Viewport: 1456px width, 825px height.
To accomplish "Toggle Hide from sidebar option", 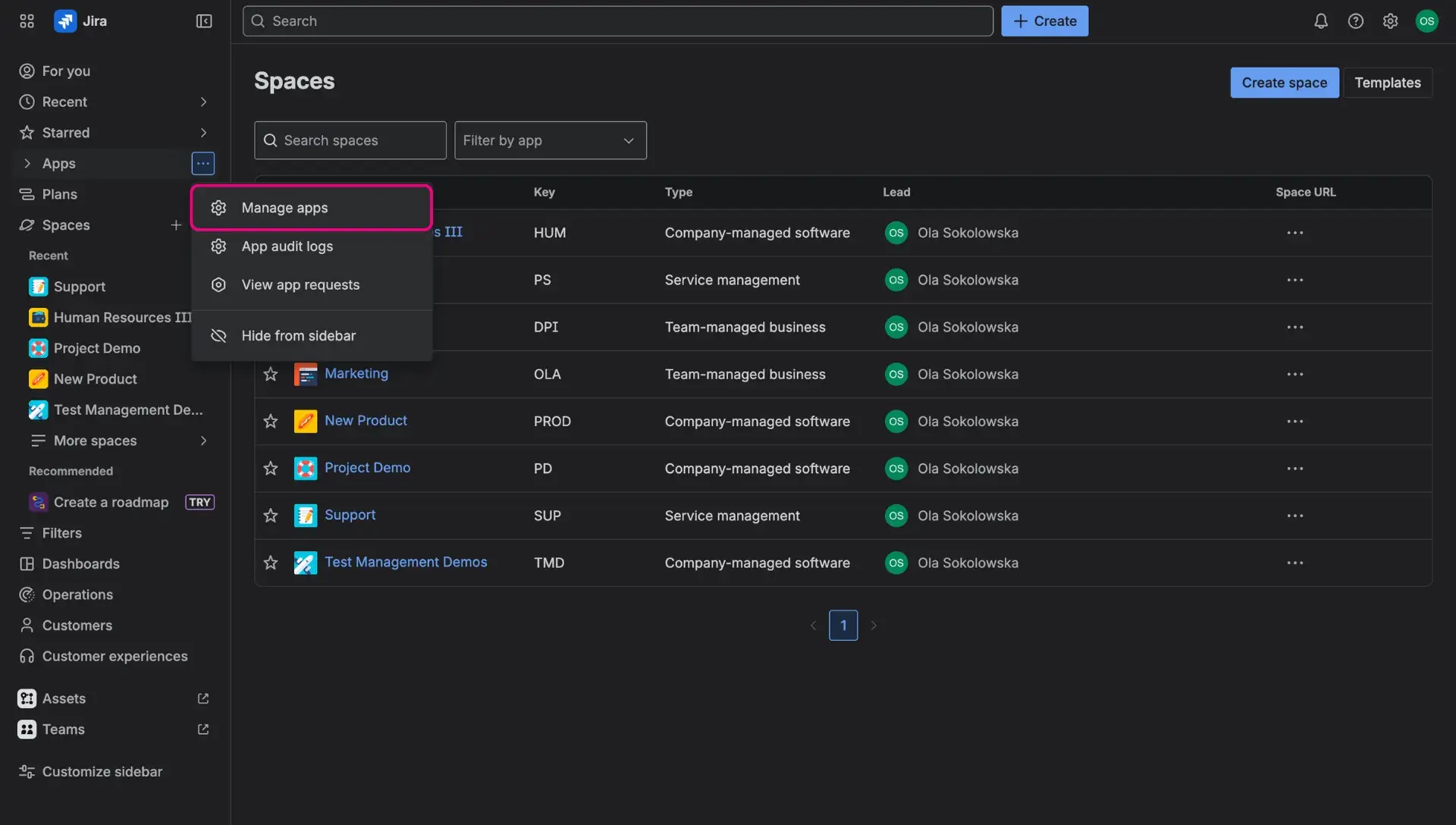I will click(x=298, y=335).
